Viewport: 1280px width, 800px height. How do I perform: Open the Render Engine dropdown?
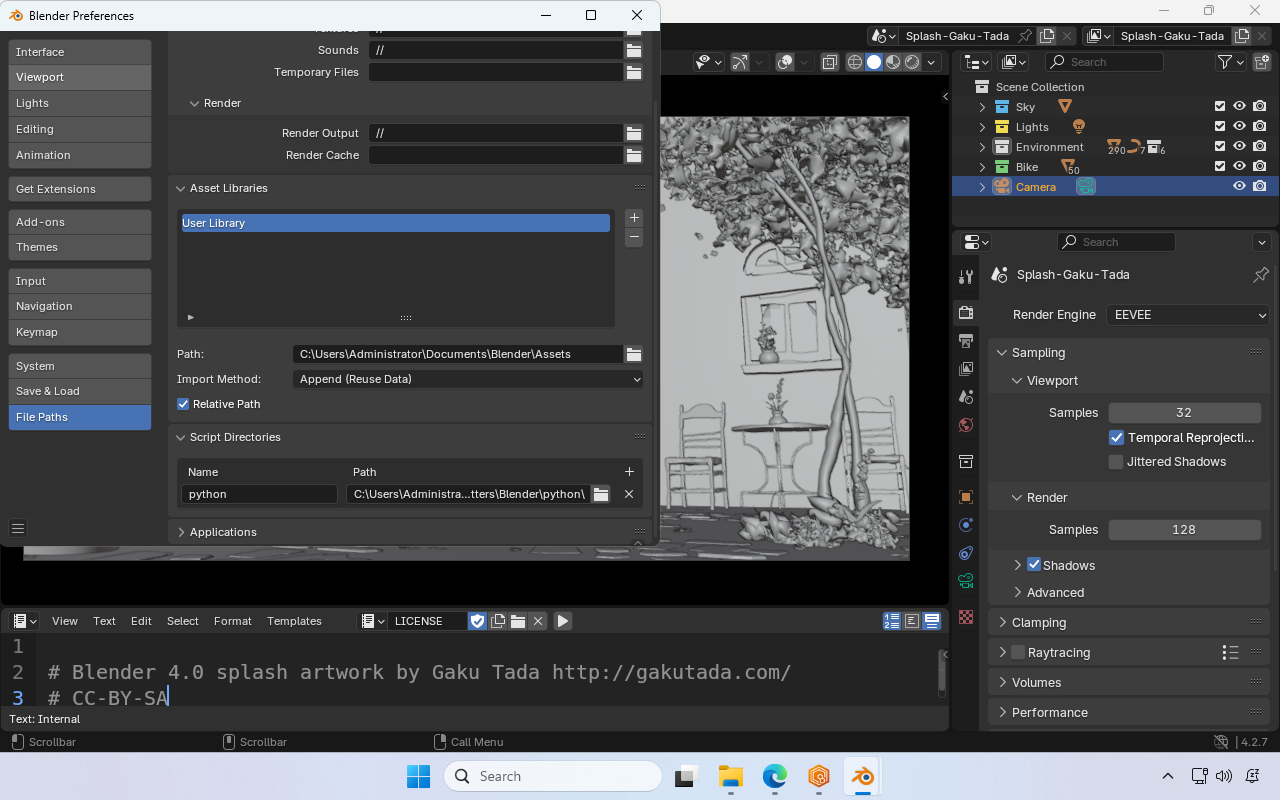[x=1188, y=315]
